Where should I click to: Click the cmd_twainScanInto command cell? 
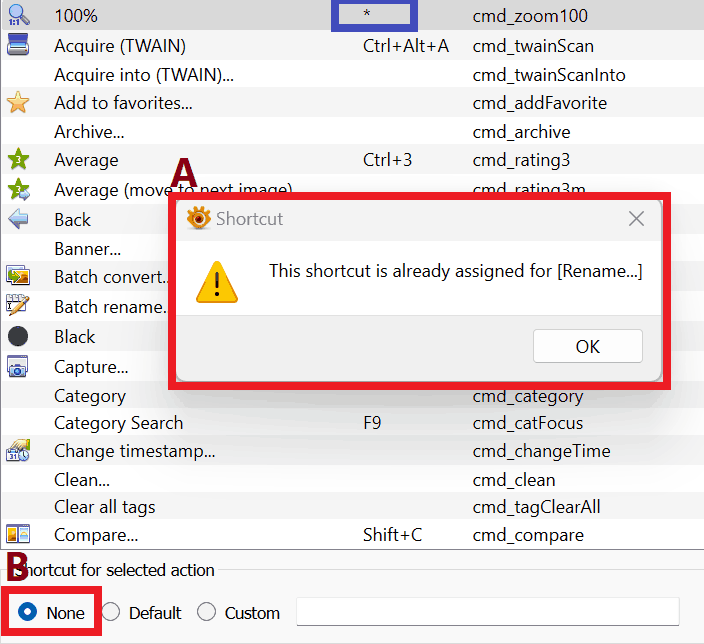click(x=549, y=75)
